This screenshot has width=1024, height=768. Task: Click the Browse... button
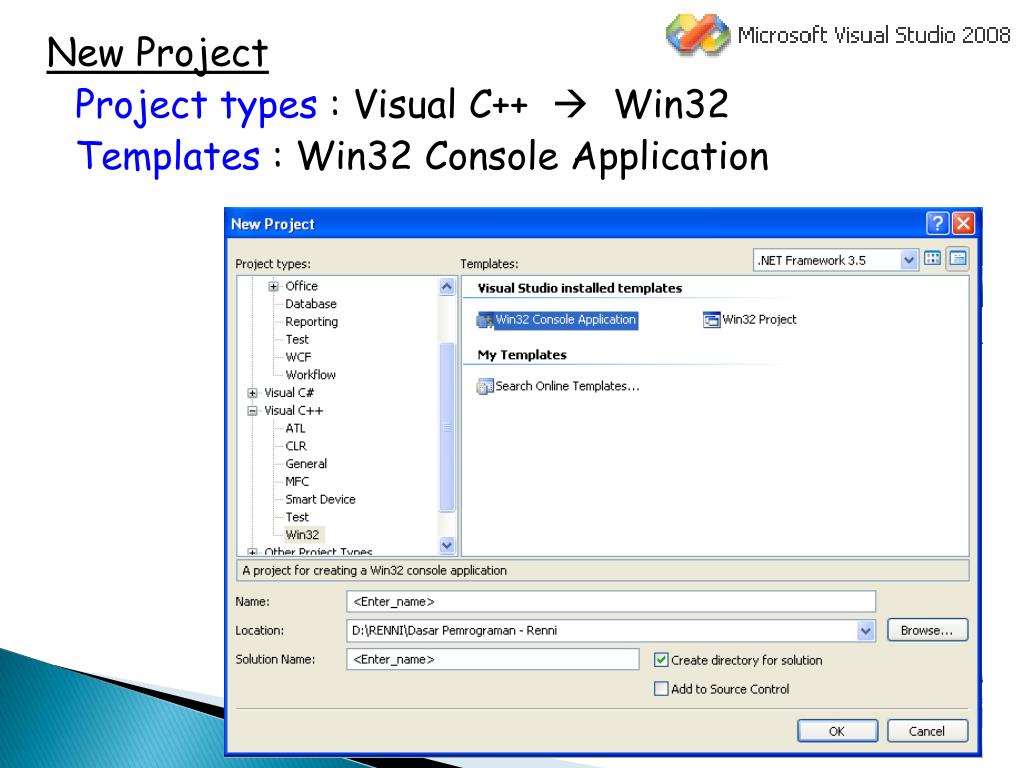927,631
